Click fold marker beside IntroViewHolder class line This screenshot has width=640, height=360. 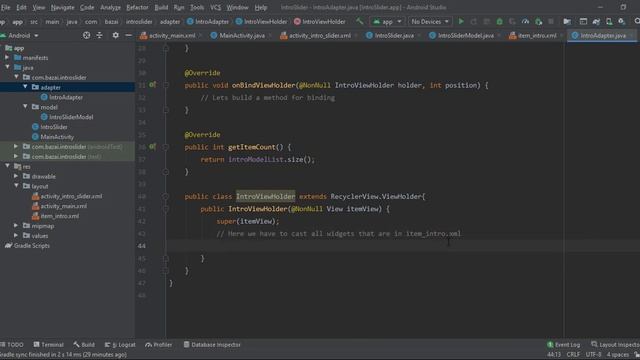point(166,196)
